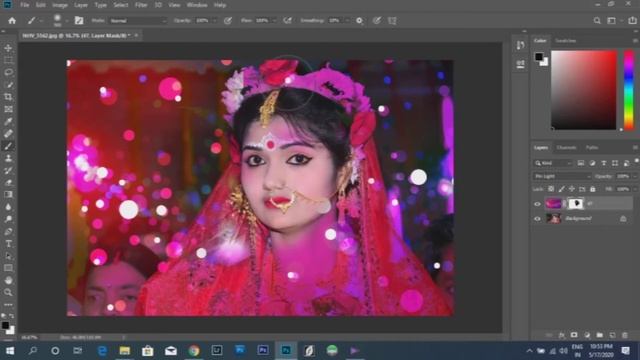
Task: Select the Zoom tool in the toolbox
Action: [8, 292]
